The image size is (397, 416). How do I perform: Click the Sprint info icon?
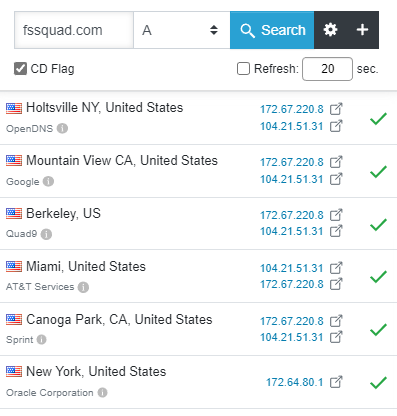41,340
